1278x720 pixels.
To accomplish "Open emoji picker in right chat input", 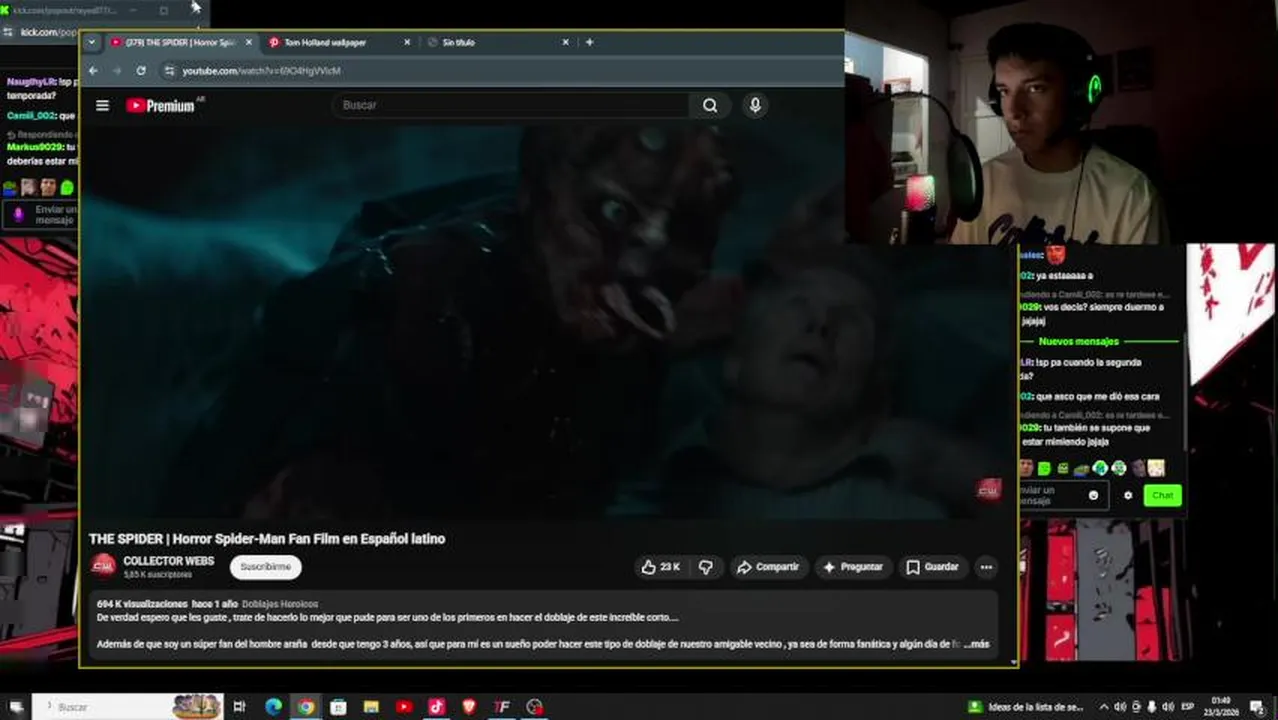I will click(1093, 495).
